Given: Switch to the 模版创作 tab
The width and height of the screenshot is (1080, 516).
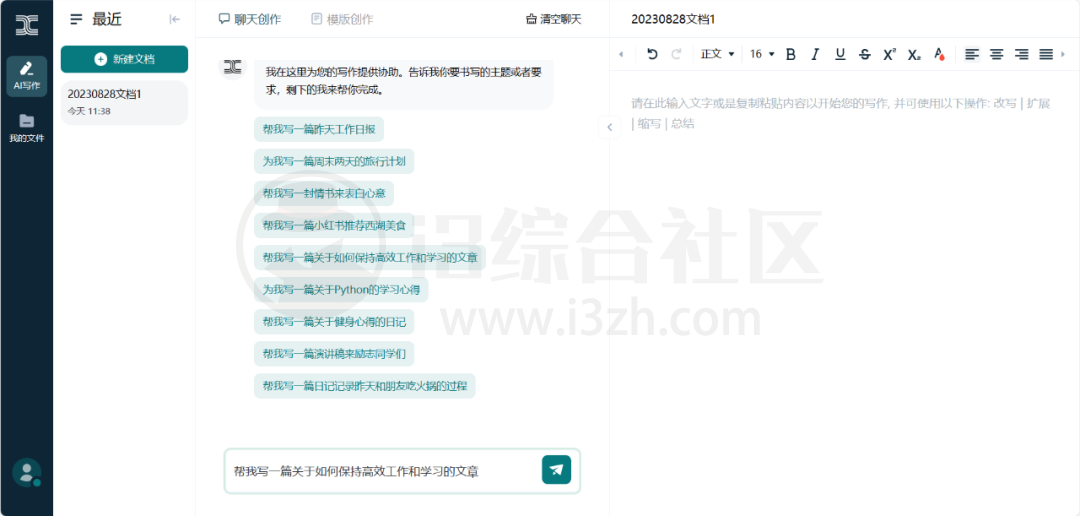Looking at the screenshot, I should pyautogui.click(x=342, y=19).
